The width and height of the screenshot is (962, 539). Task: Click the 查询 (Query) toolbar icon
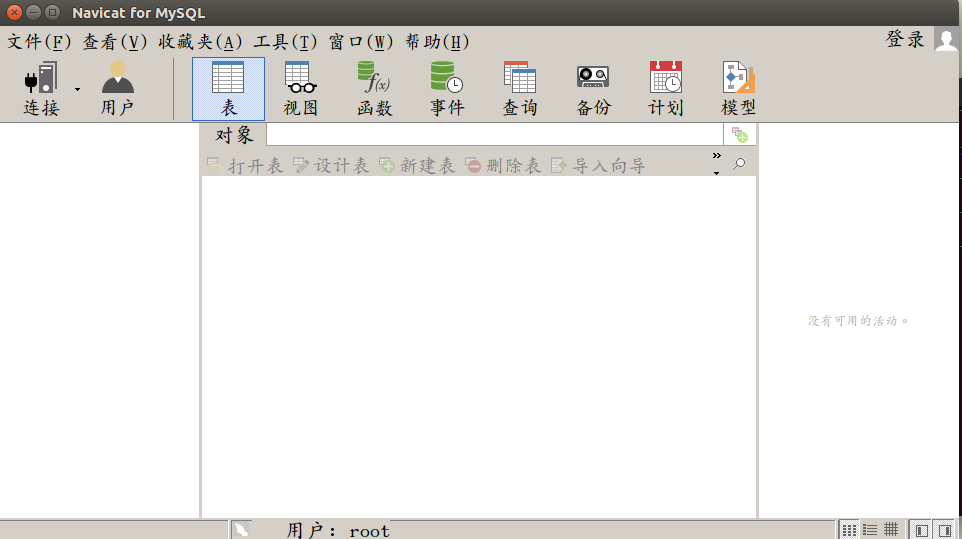click(x=520, y=89)
